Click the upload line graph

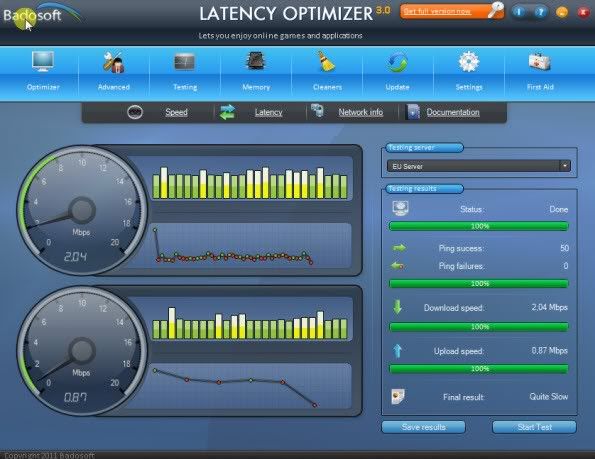[250, 386]
